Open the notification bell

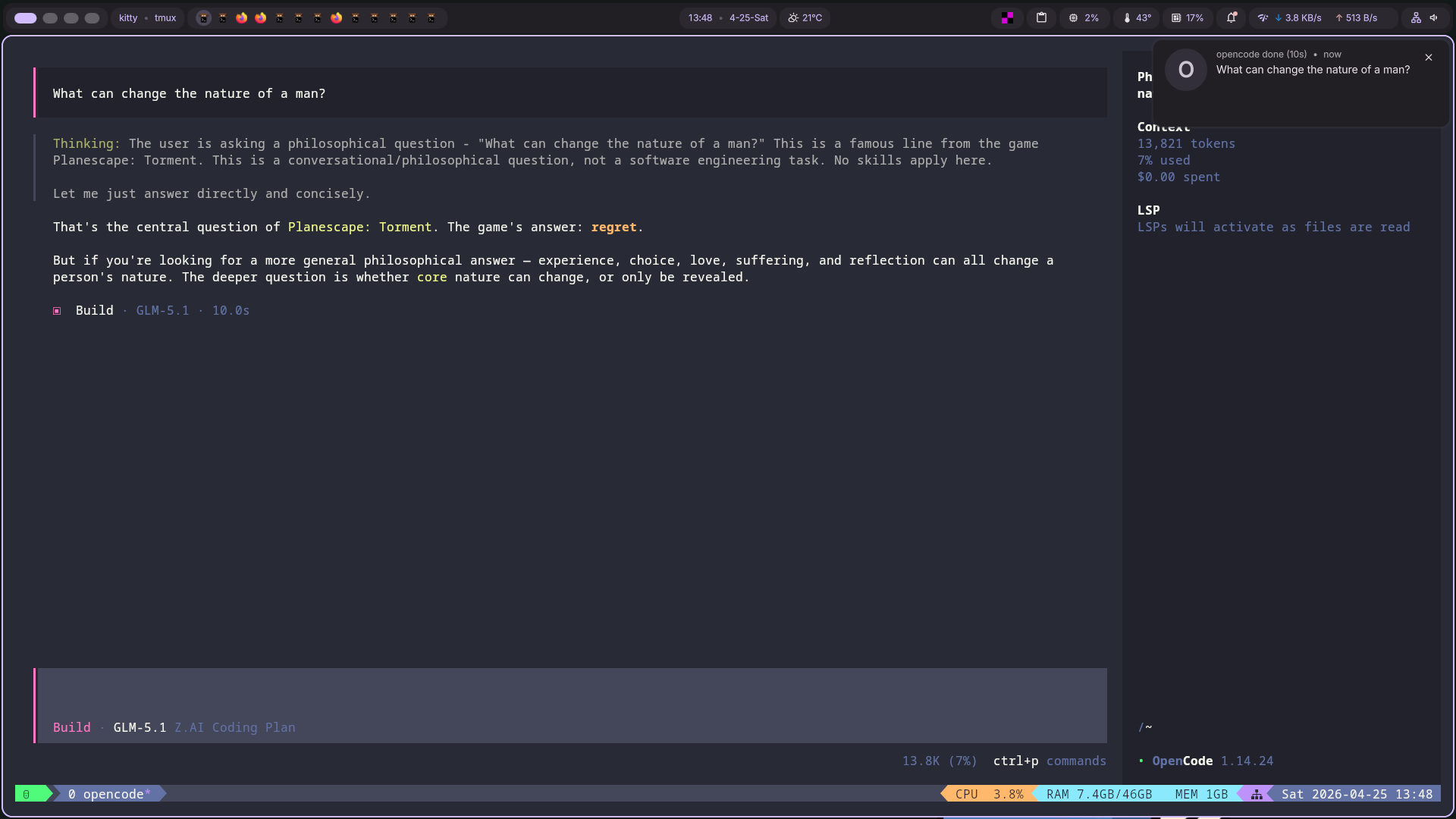[x=1232, y=18]
